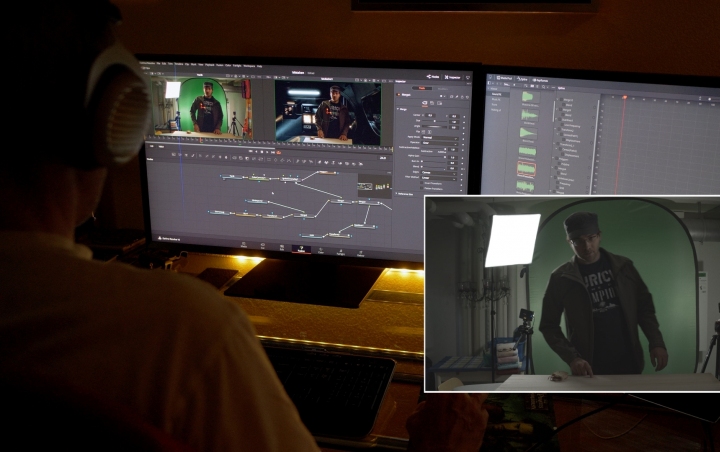Select the Tools tab in Inspector

[421, 88]
